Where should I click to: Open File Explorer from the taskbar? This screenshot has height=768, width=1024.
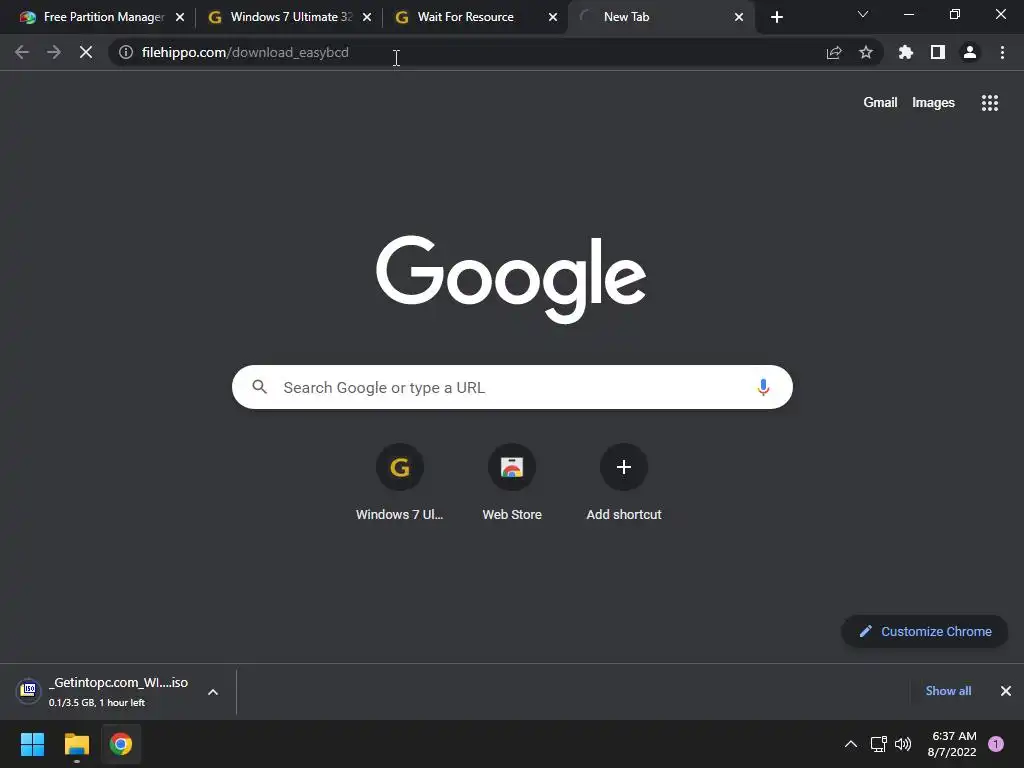pyautogui.click(x=76, y=744)
